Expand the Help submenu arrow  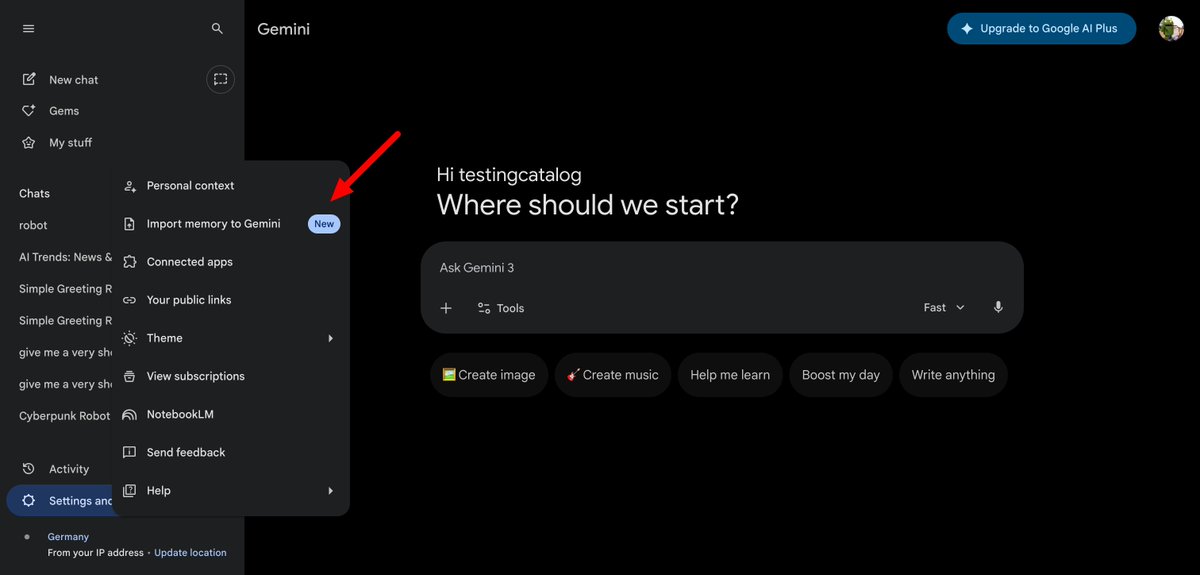[330, 491]
